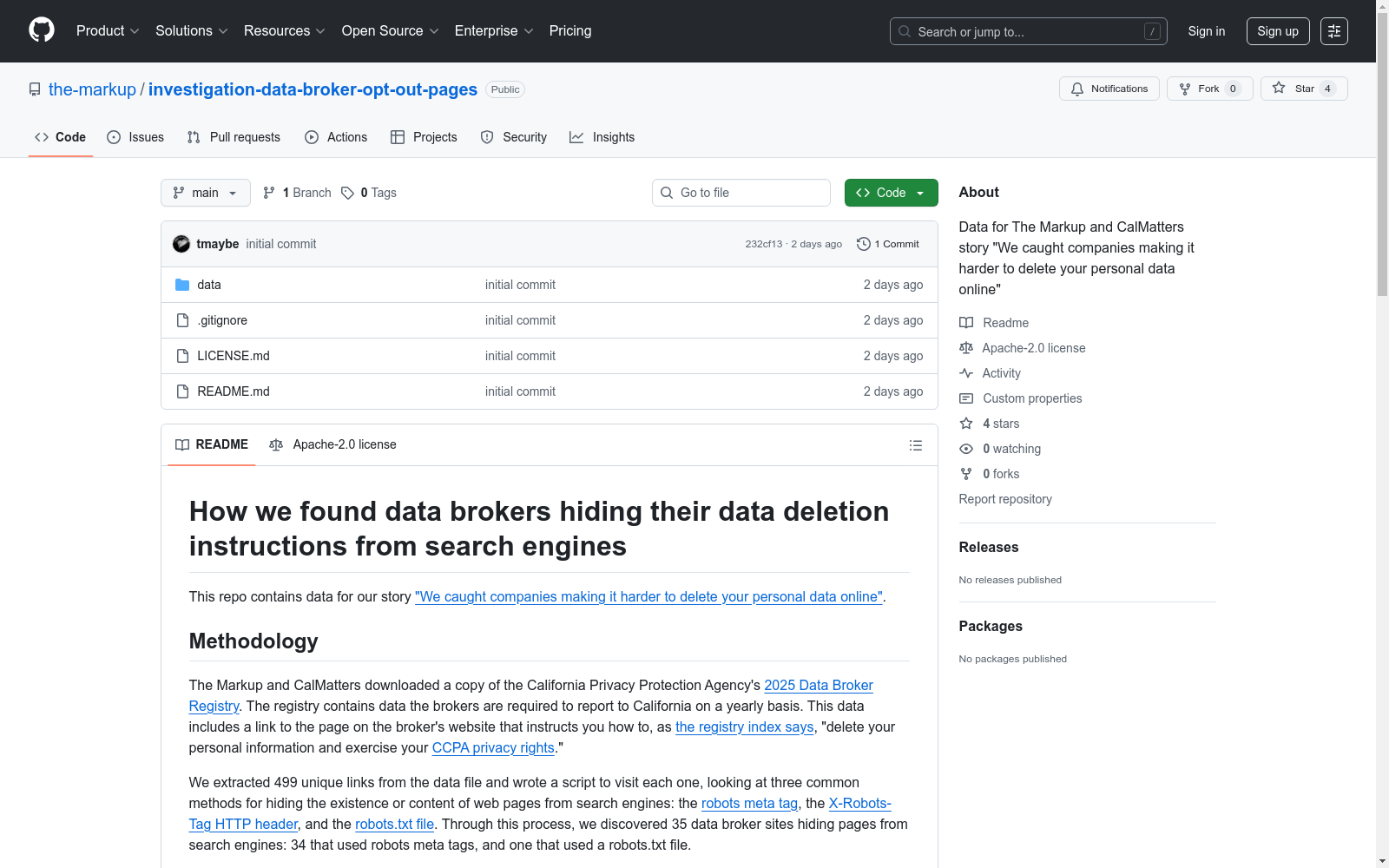The image size is (1389, 868).
Task: View the 1 Commit history link
Action: 887,244
